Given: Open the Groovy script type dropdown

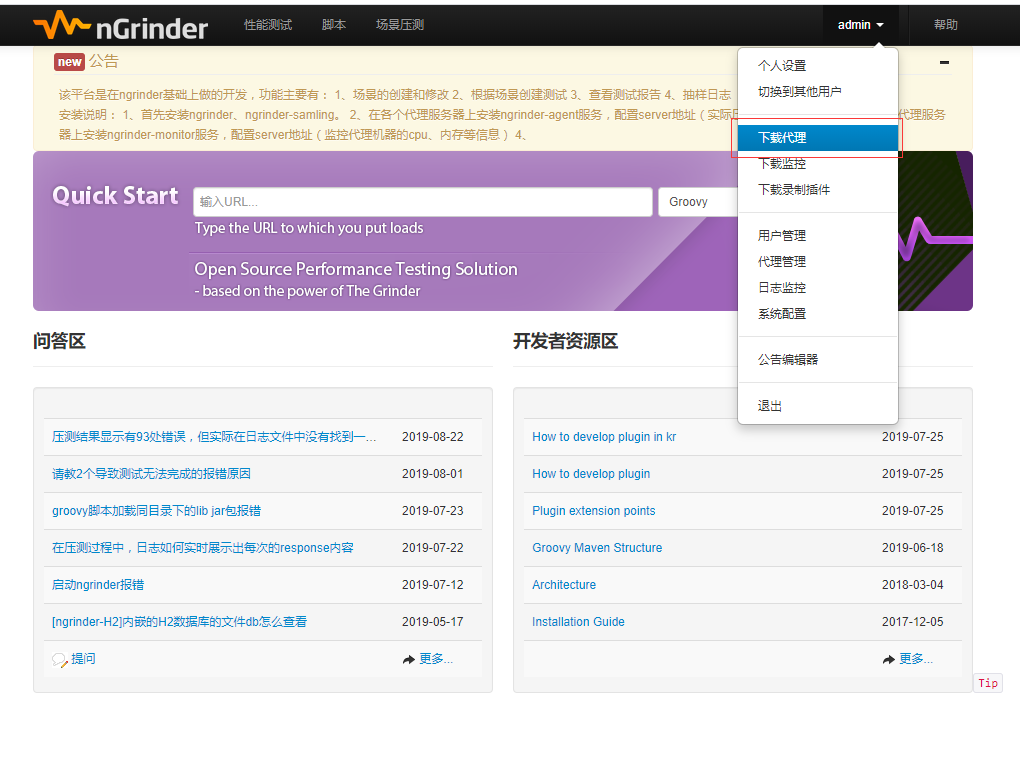Looking at the screenshot, I should click(698, 202).
